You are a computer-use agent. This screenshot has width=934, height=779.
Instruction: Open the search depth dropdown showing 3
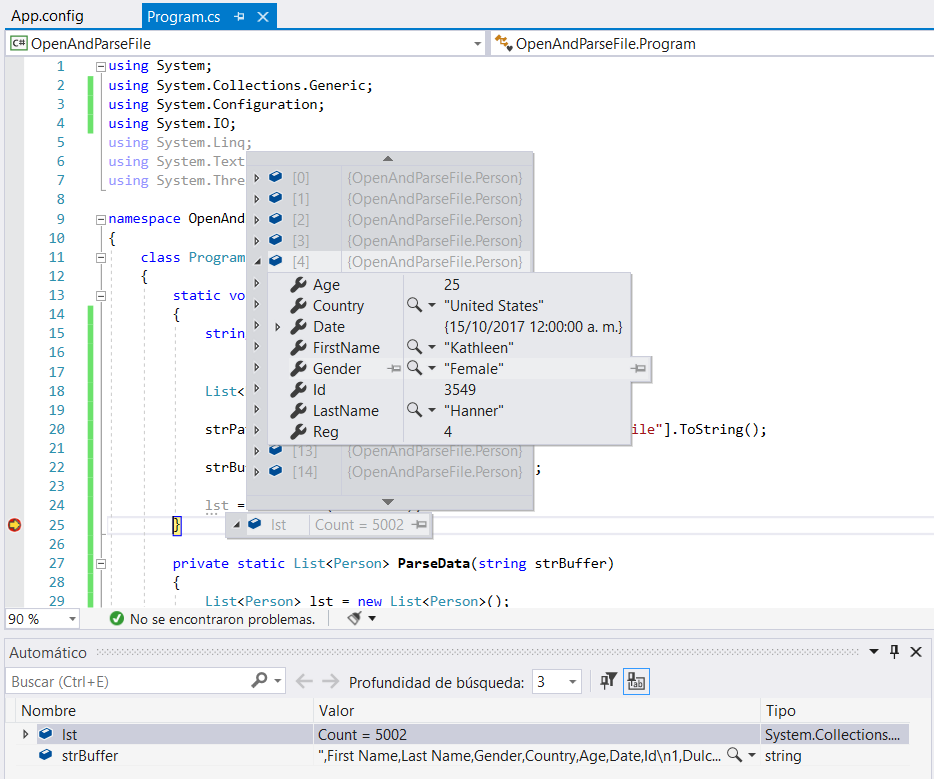pyautogui.click(x=572, y=682)
